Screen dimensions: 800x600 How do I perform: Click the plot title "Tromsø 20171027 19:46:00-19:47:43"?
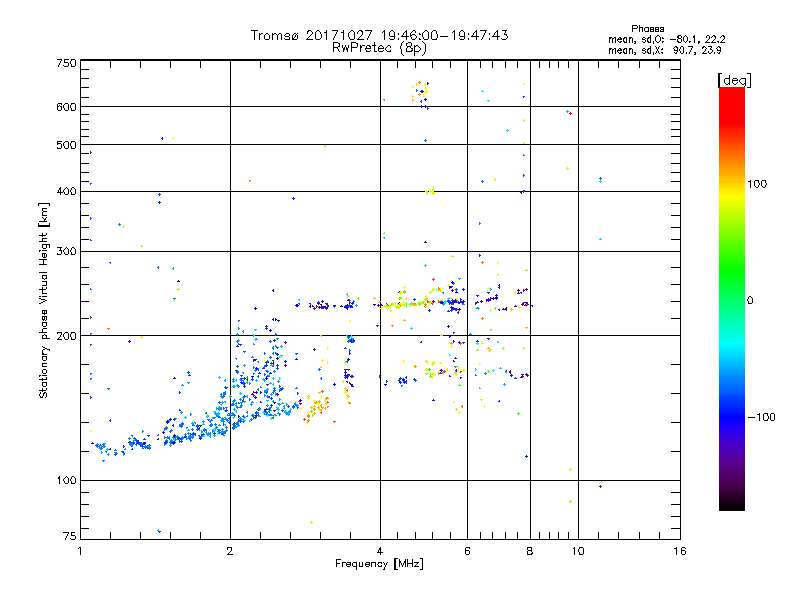379,35
